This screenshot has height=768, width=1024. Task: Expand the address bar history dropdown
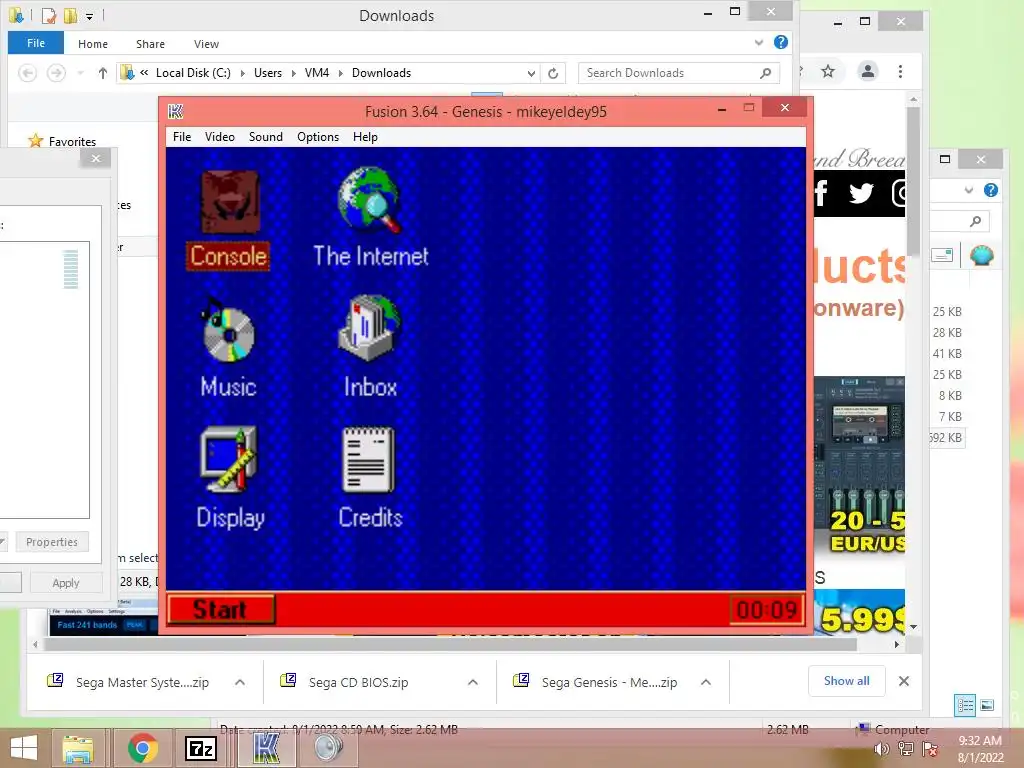531,73
